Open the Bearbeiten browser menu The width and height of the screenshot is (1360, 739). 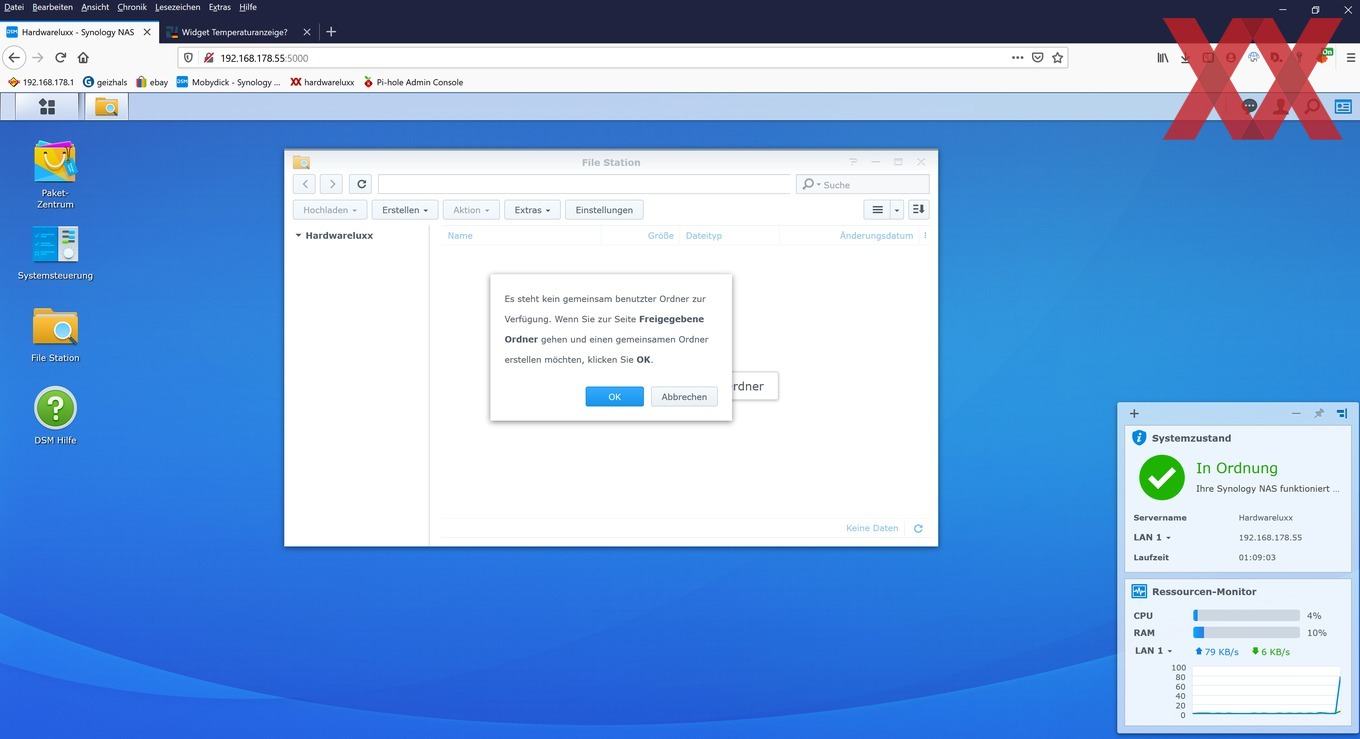(52, 7)
